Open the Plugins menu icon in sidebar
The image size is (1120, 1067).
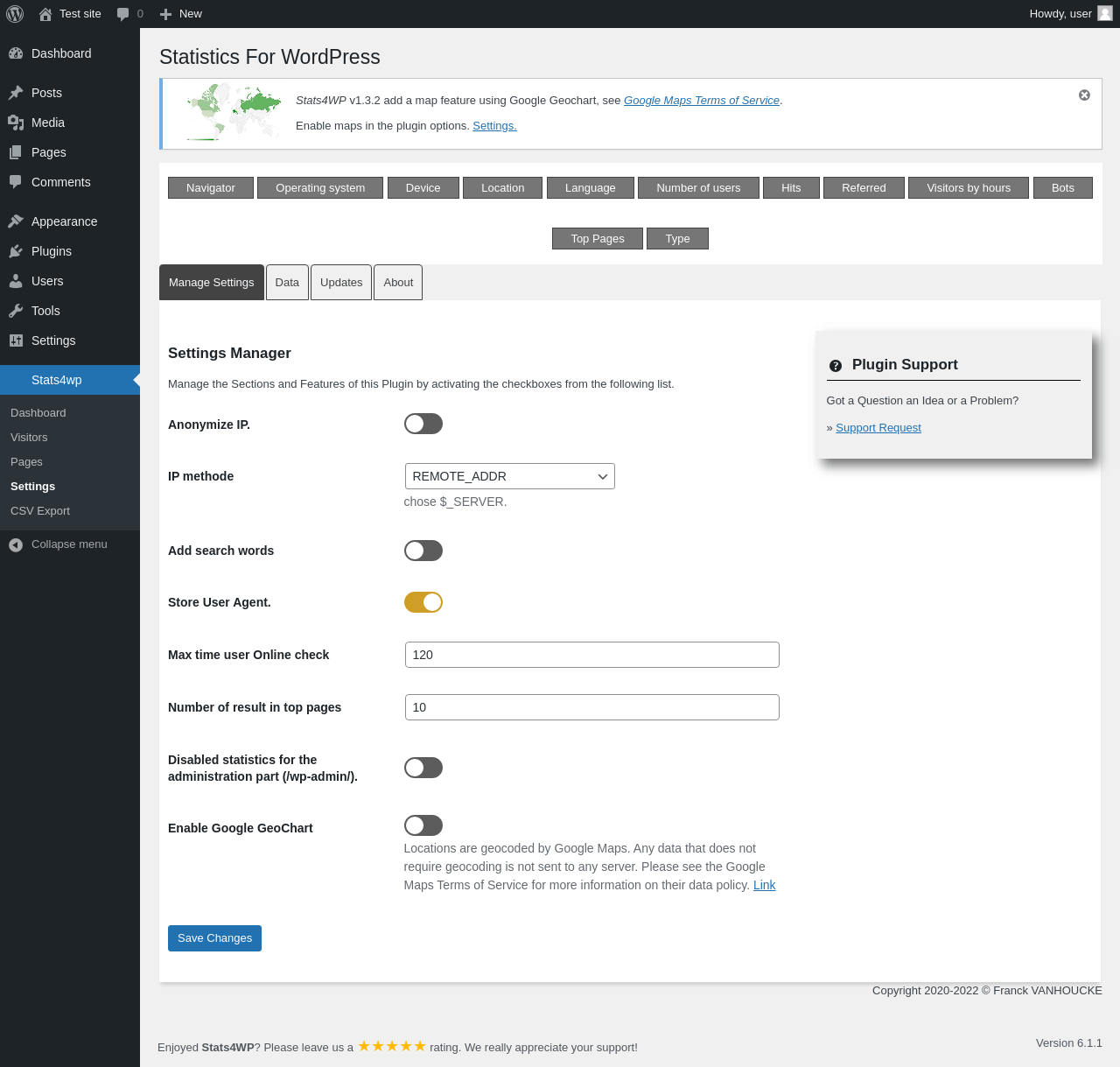16,251
